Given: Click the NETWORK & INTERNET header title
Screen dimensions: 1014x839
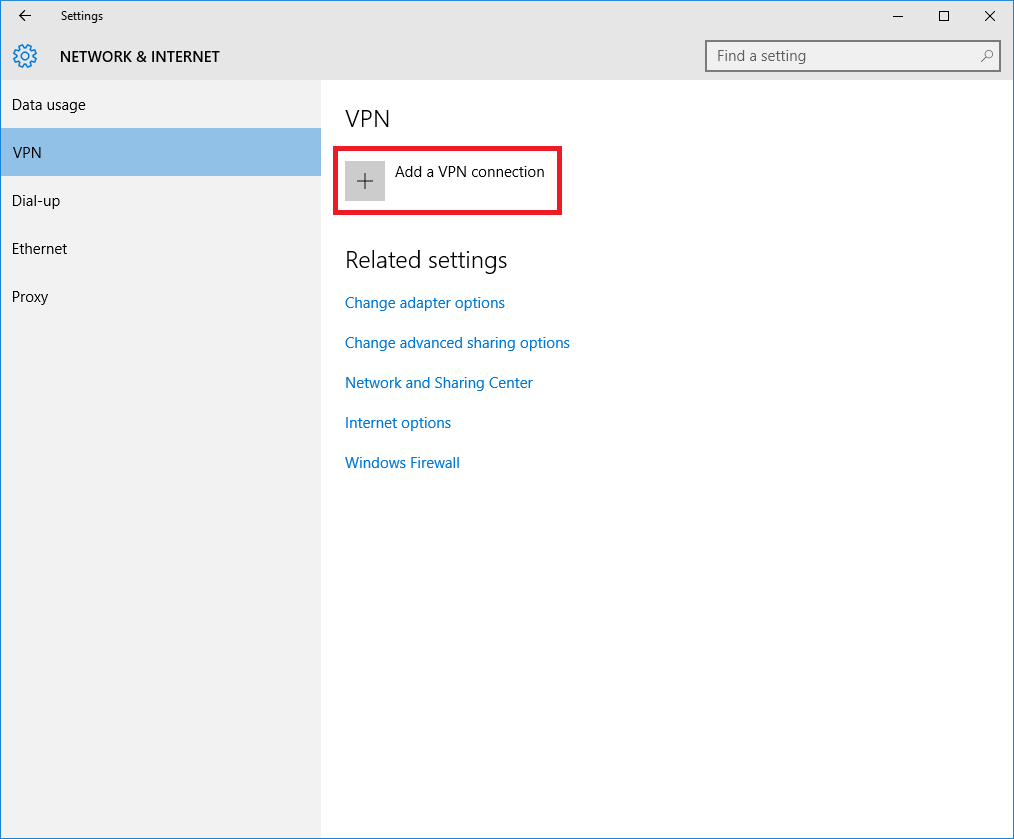Looking at the screenshot, I should pyautogui.click(x=140, y=57).
